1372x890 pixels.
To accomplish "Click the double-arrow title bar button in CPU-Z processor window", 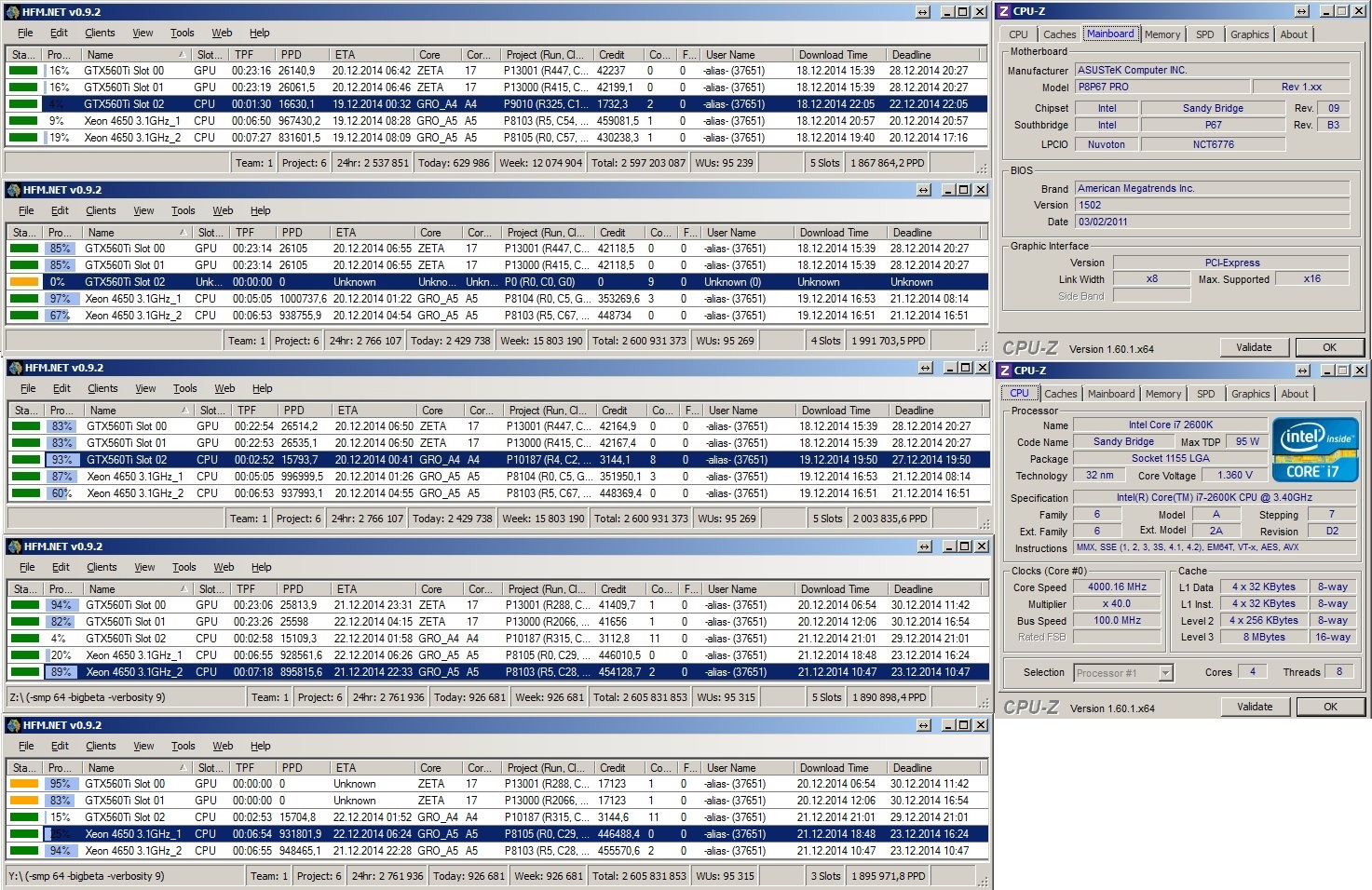I will click(1302, 371).
